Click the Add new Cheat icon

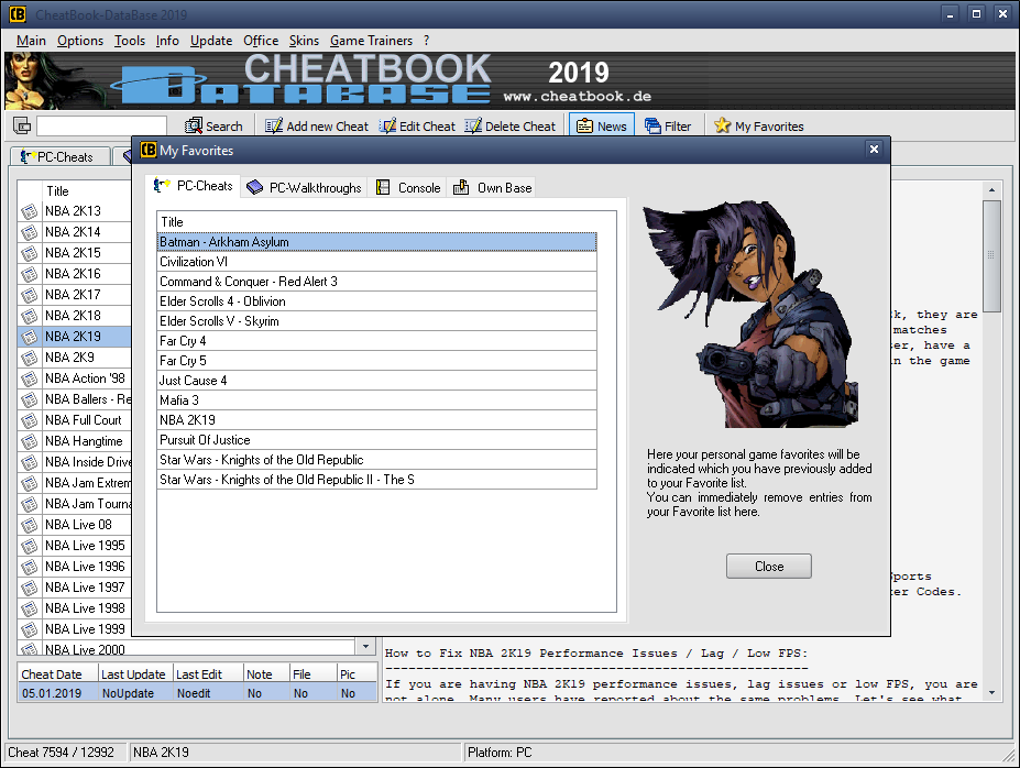[x=274, y=126]
